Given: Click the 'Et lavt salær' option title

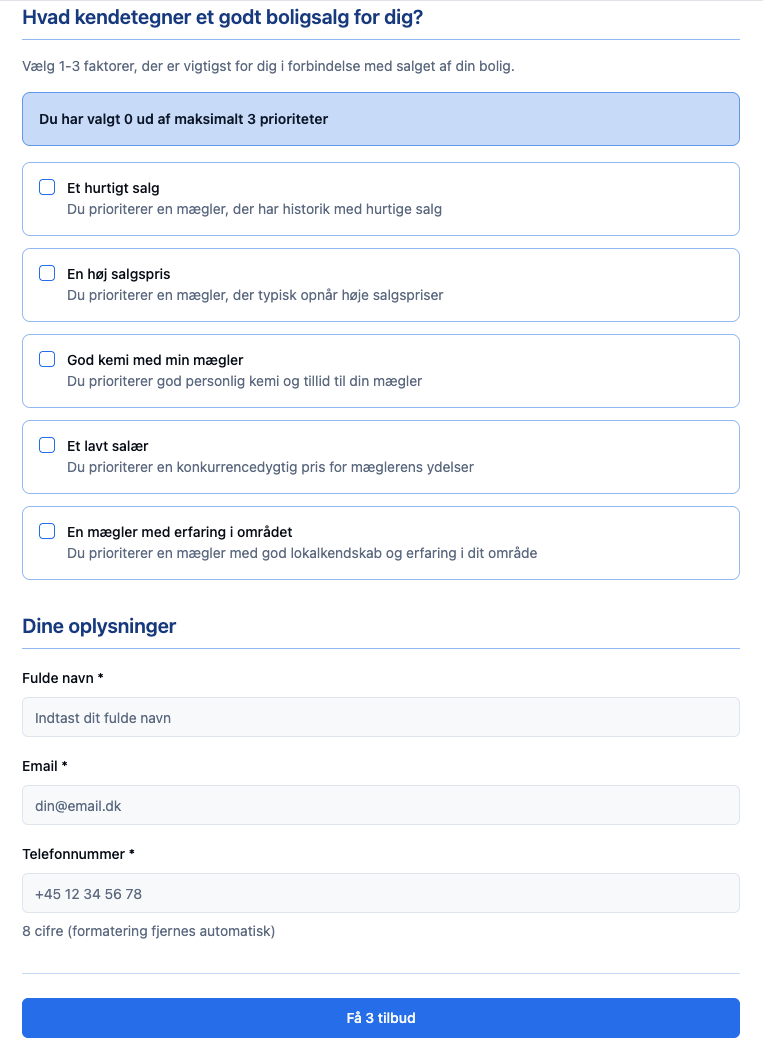Looking at the screenshot, I should coord(107,446).
